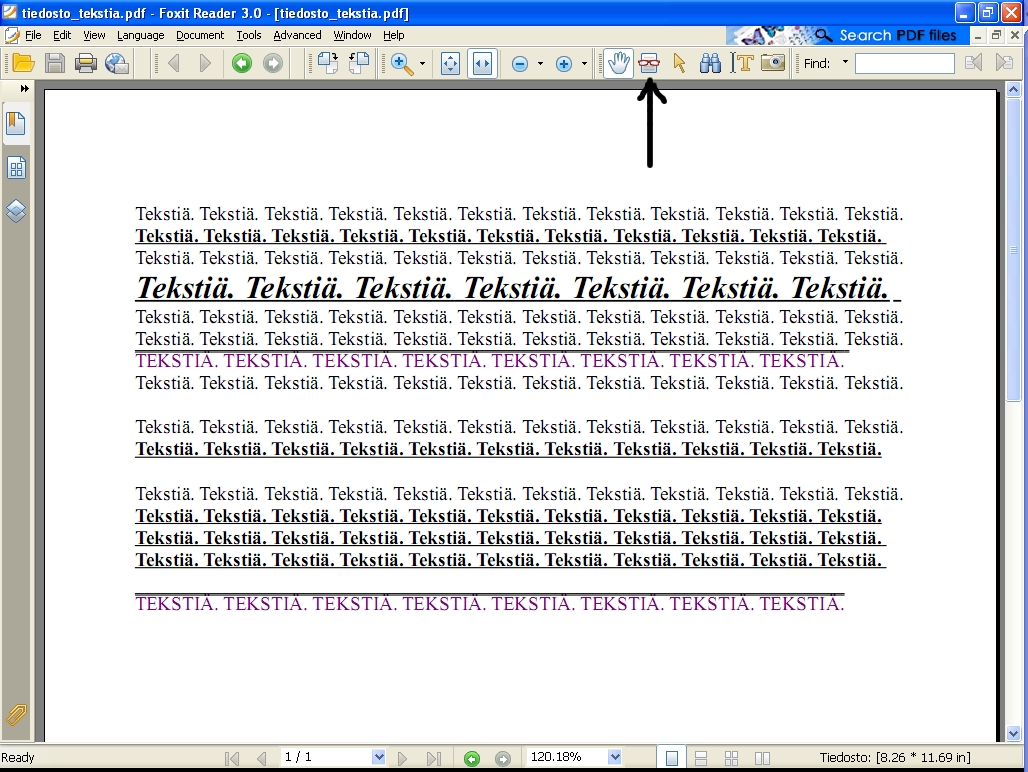
Task: Open search with the binoculars icon
Action: pos(710,63)
